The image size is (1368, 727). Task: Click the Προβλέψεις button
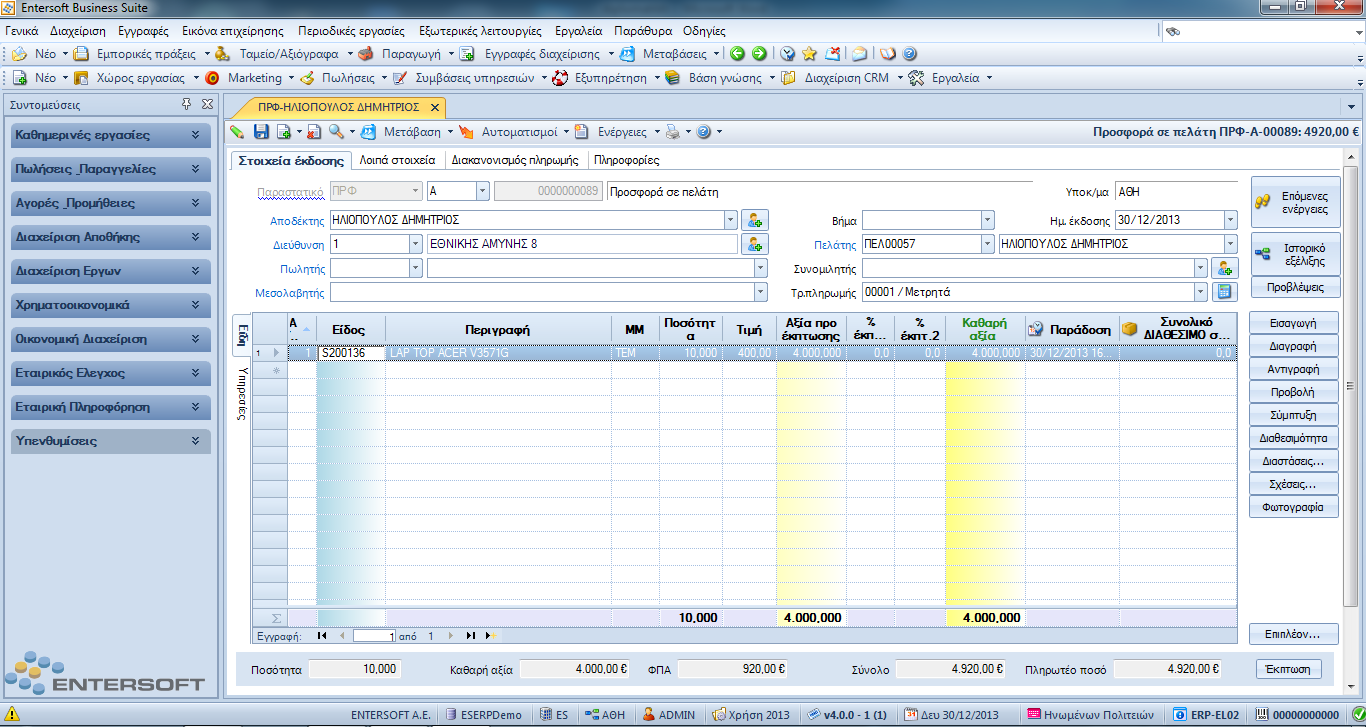point(1294,288)
